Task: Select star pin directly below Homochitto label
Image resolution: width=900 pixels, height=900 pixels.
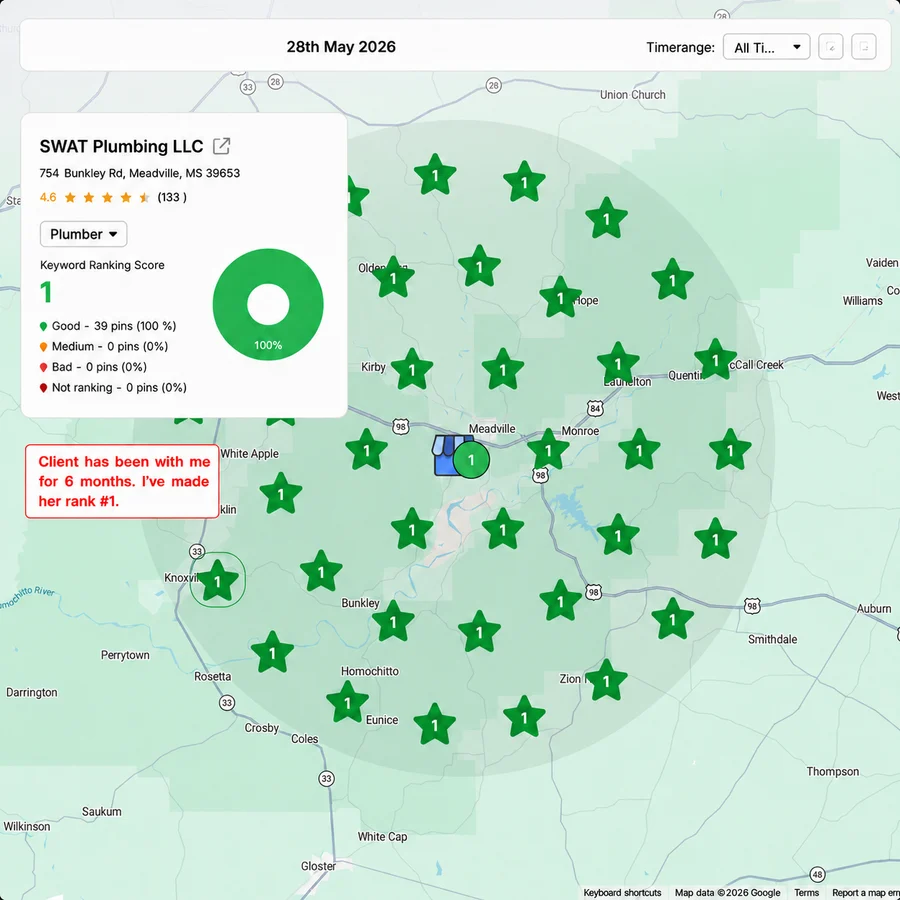Action: point(347,703)
